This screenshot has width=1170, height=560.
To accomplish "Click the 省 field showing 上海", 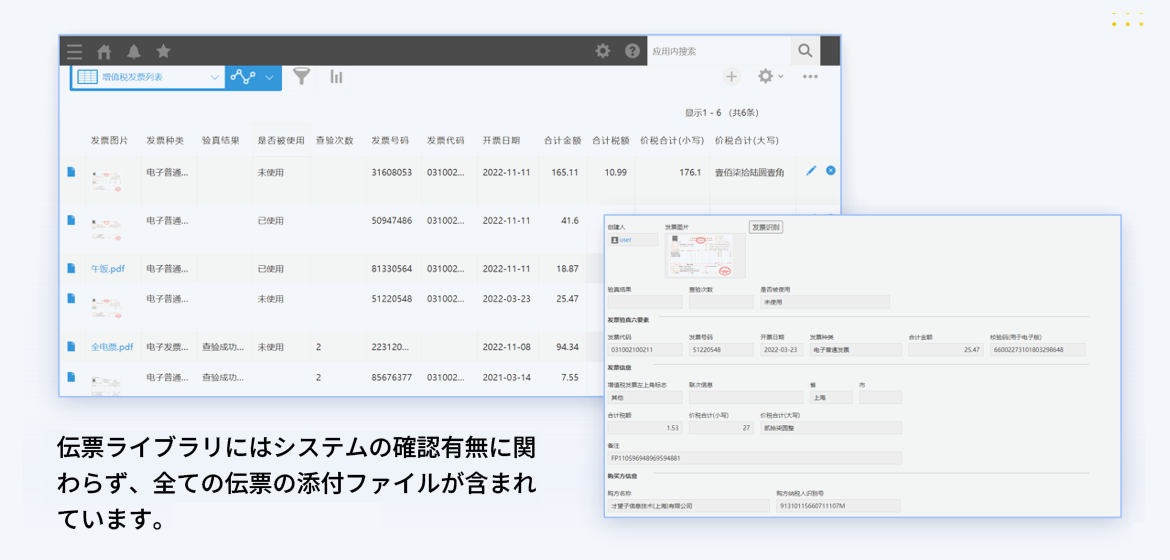I will coord(831,397).
